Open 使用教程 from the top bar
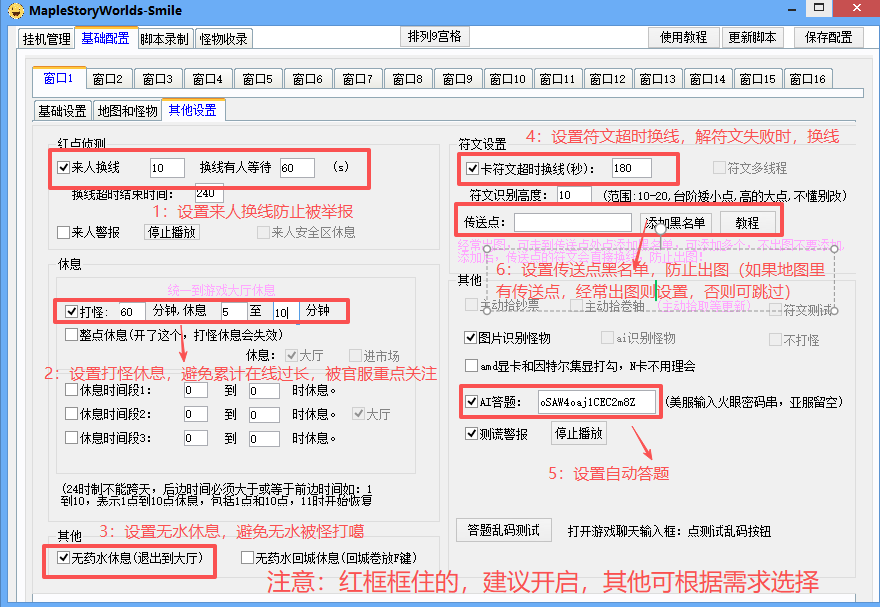The width and height of the screenshot is (880, 607). (683, 37)
